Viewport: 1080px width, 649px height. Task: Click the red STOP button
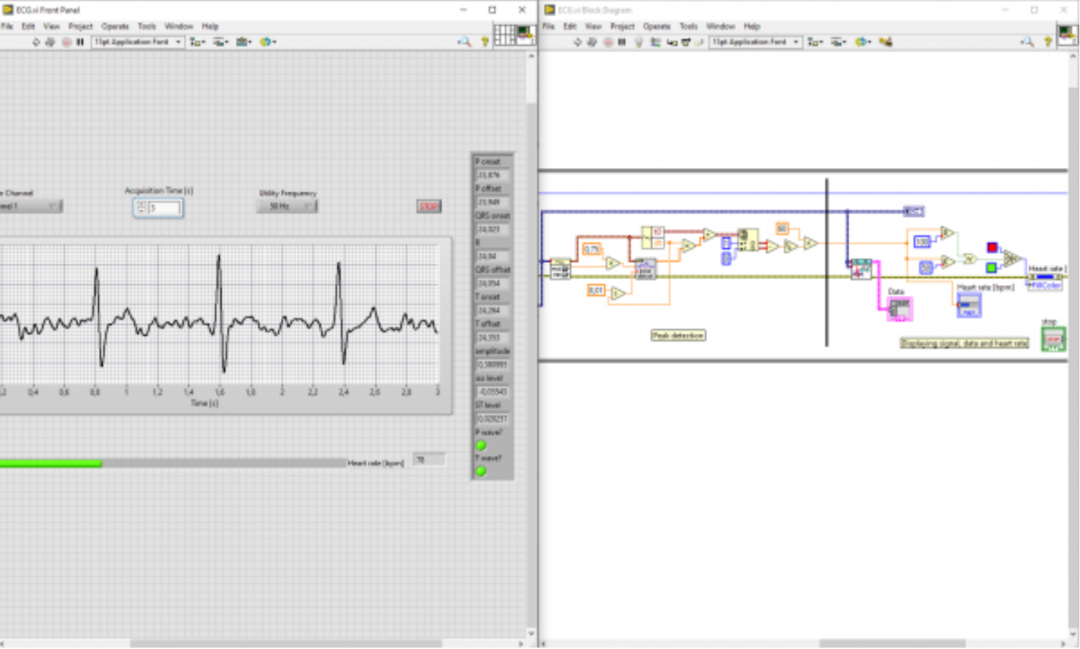[x=429, y=207]
